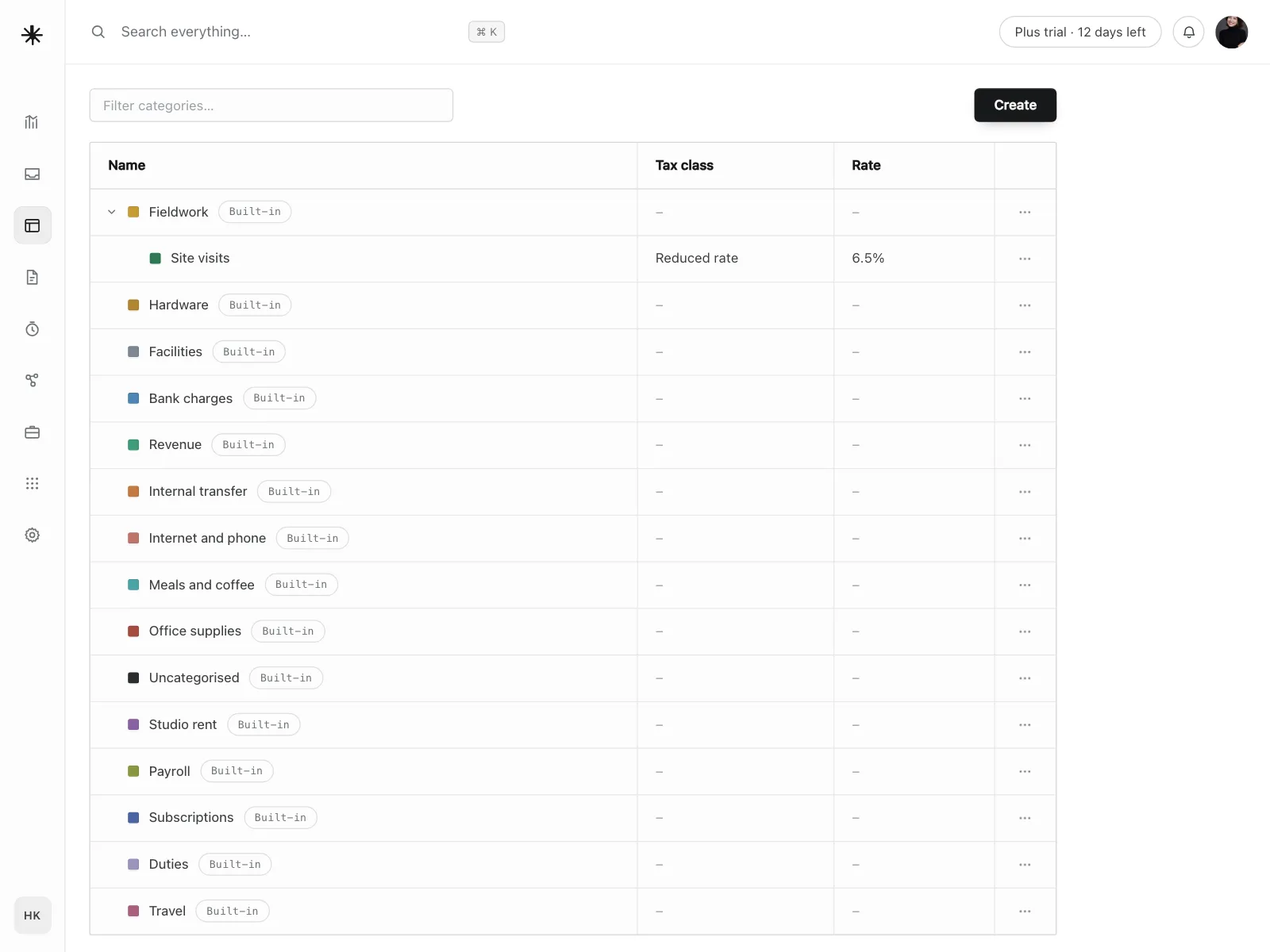The image size is (1270, 952).
Task: Click the Filter categories input field
Action: click(x=271, y=106)
